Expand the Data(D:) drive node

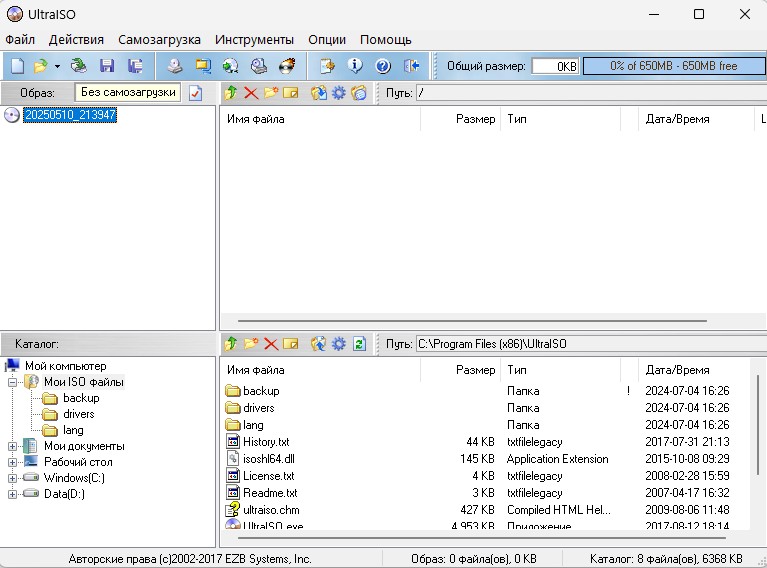click(x=13, y=494)
